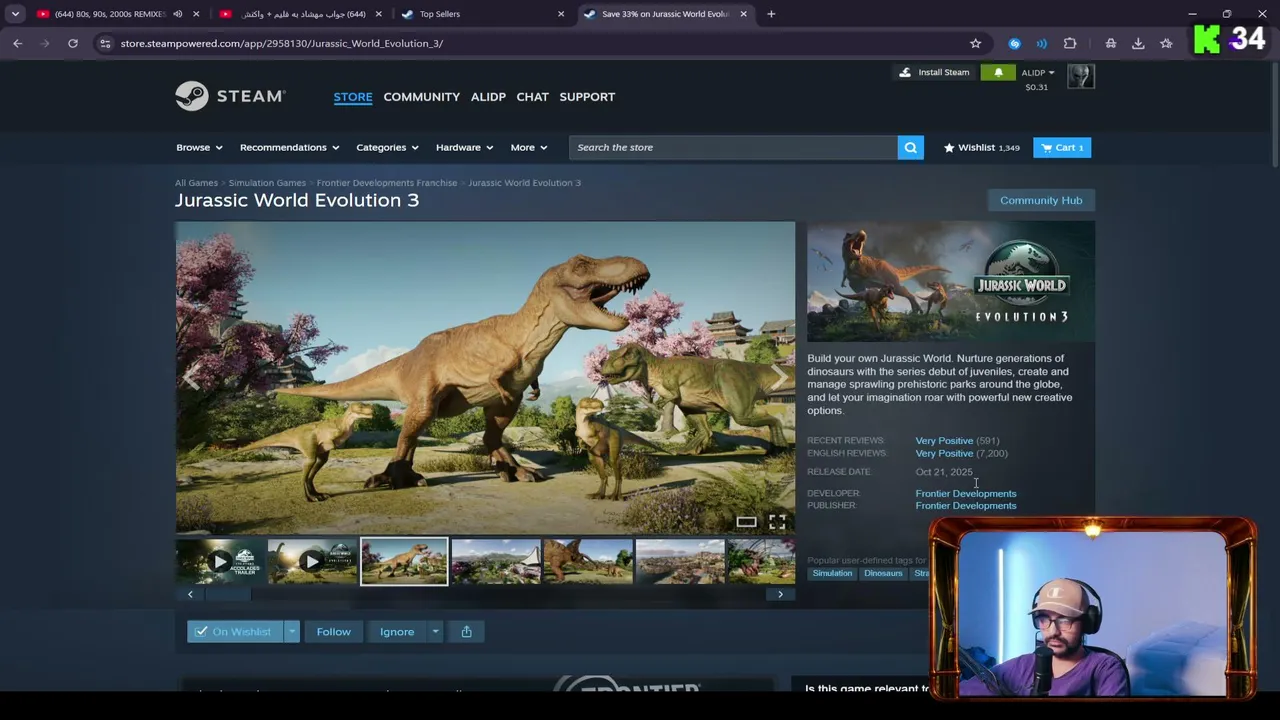
Task: Play the second video thumbnail
Action: click(312, 561)
